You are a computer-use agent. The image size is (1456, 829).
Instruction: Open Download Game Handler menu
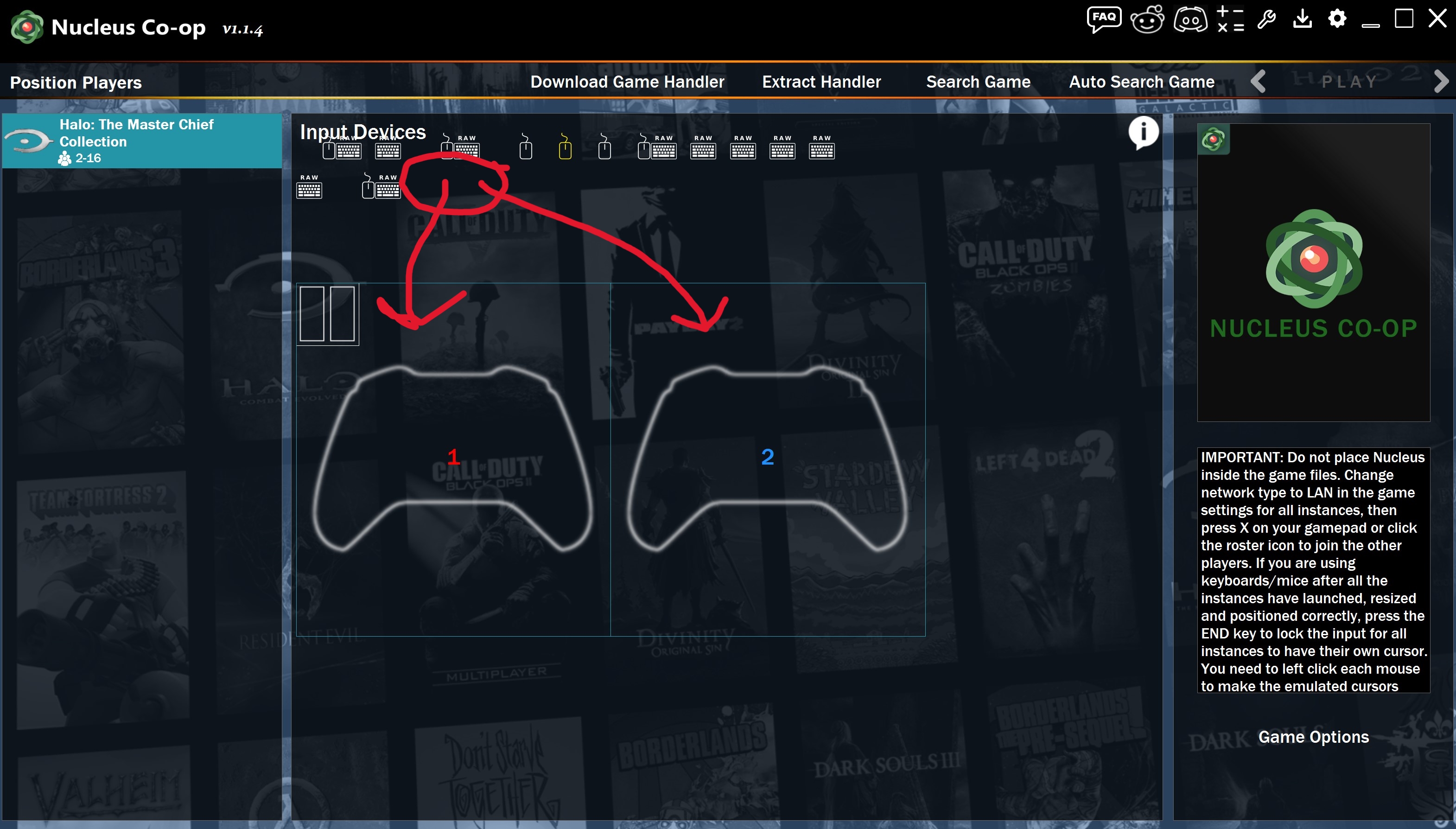click(627, 82)
